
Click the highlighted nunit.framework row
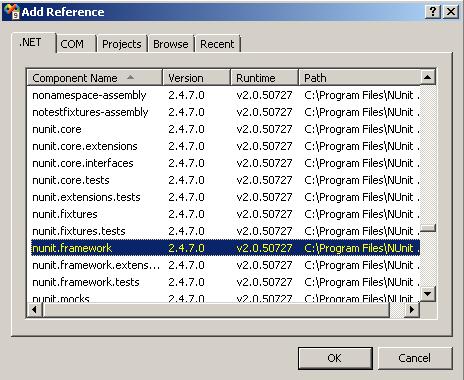225,248
